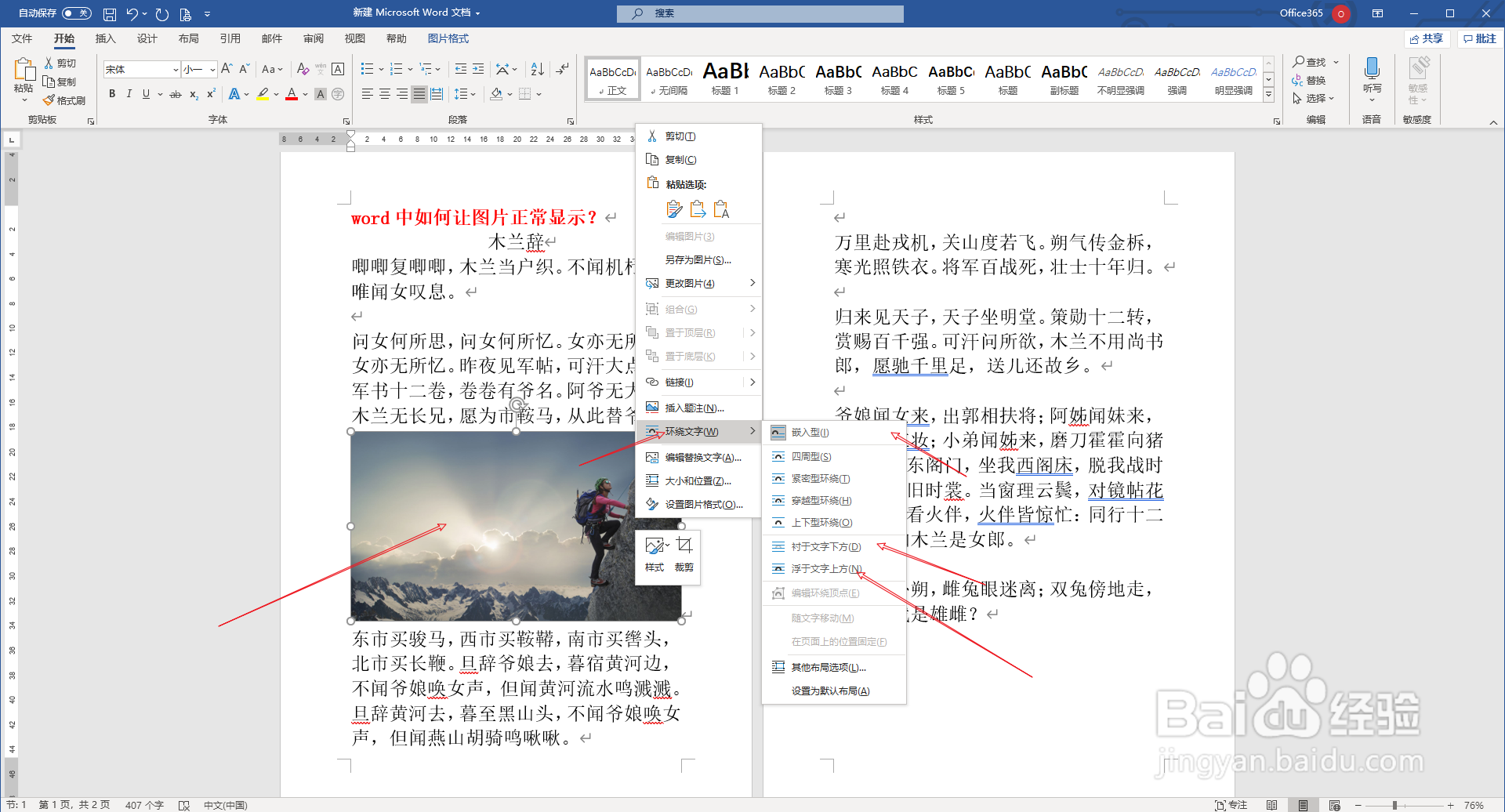1505x812 pixels.
Task: Toggle Subscript formatting
Action: point(194,94)
